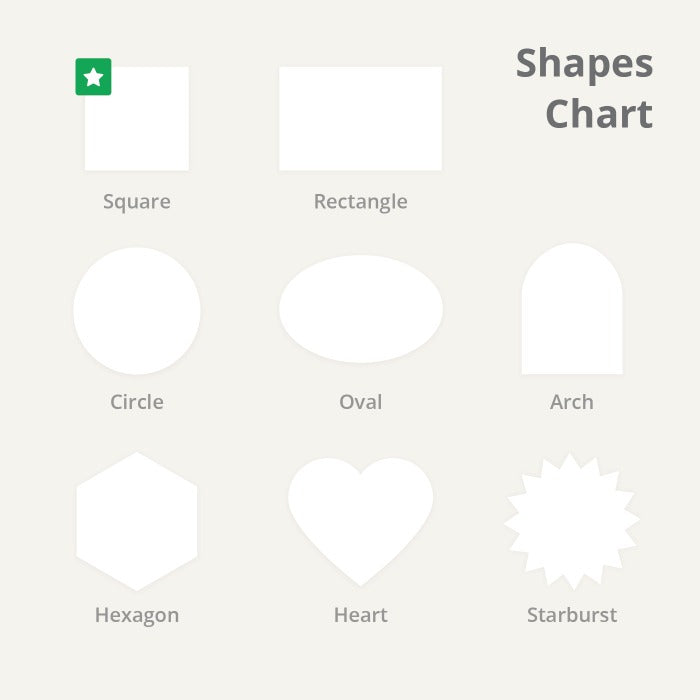The height and width of the screenshot is (700, 700).
Task: Click the Arch label
Action: 572,402
